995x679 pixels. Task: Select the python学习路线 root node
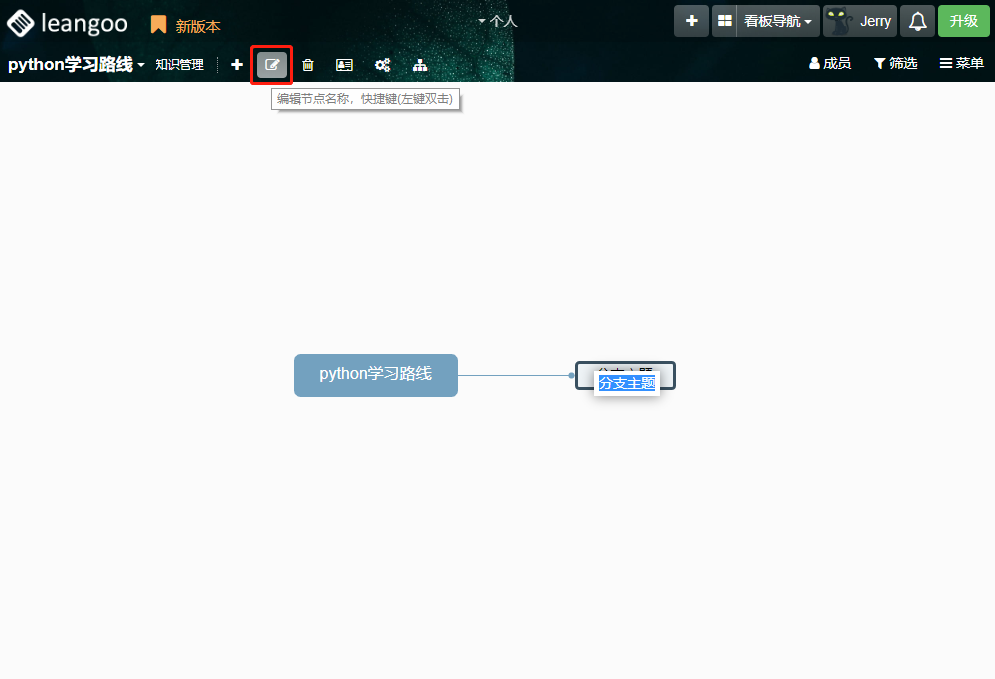pos(376,375)
